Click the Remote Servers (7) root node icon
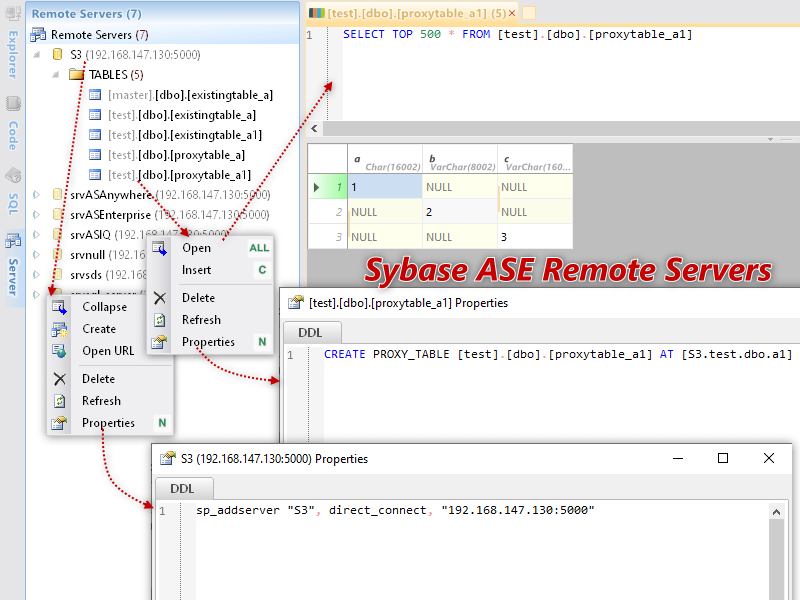 (38, 35)
